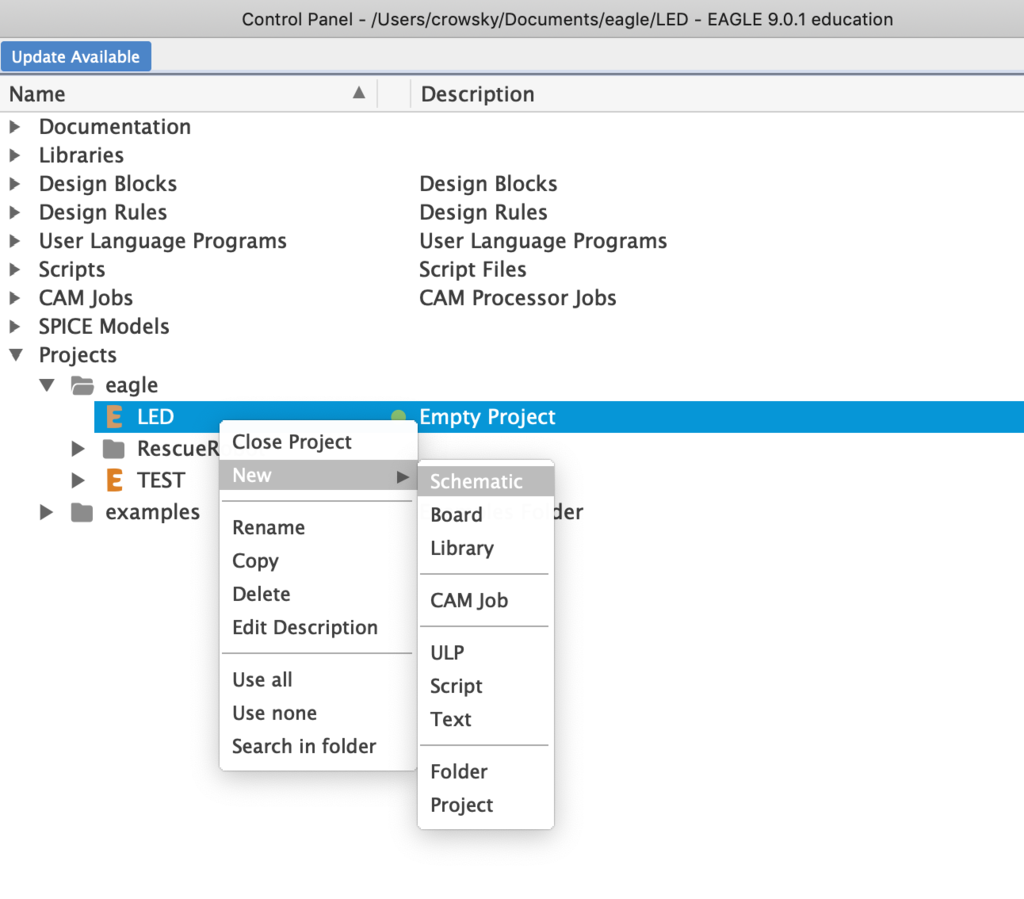Select Rename in the context menu

click(319, 528)
